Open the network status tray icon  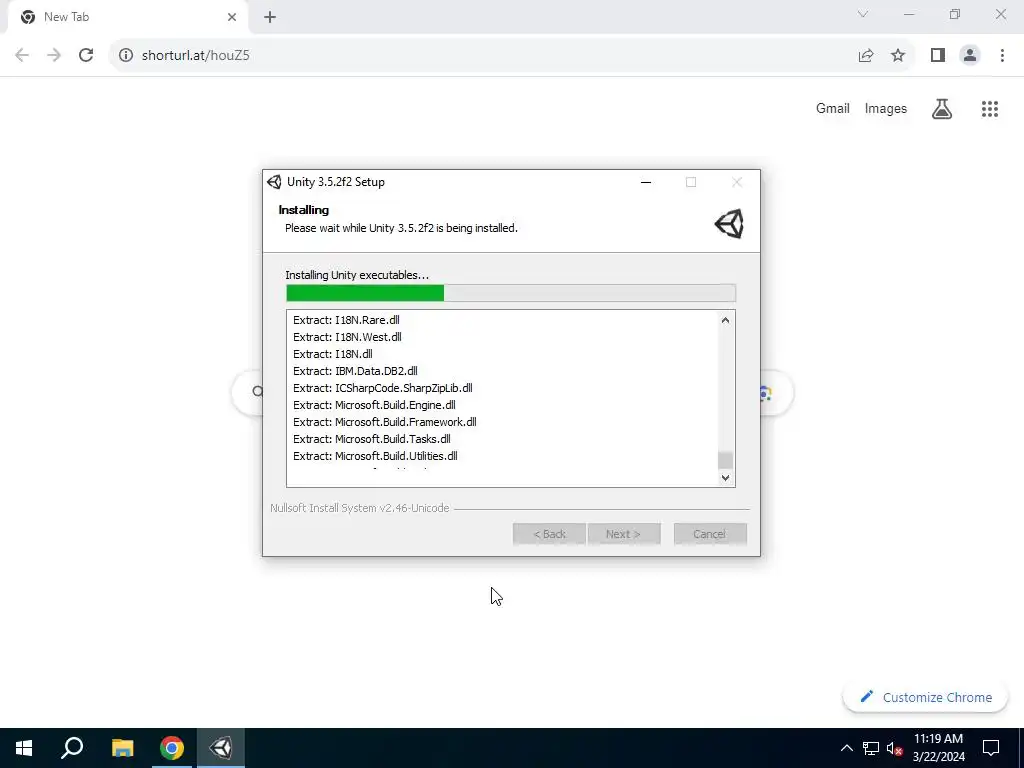871,748
